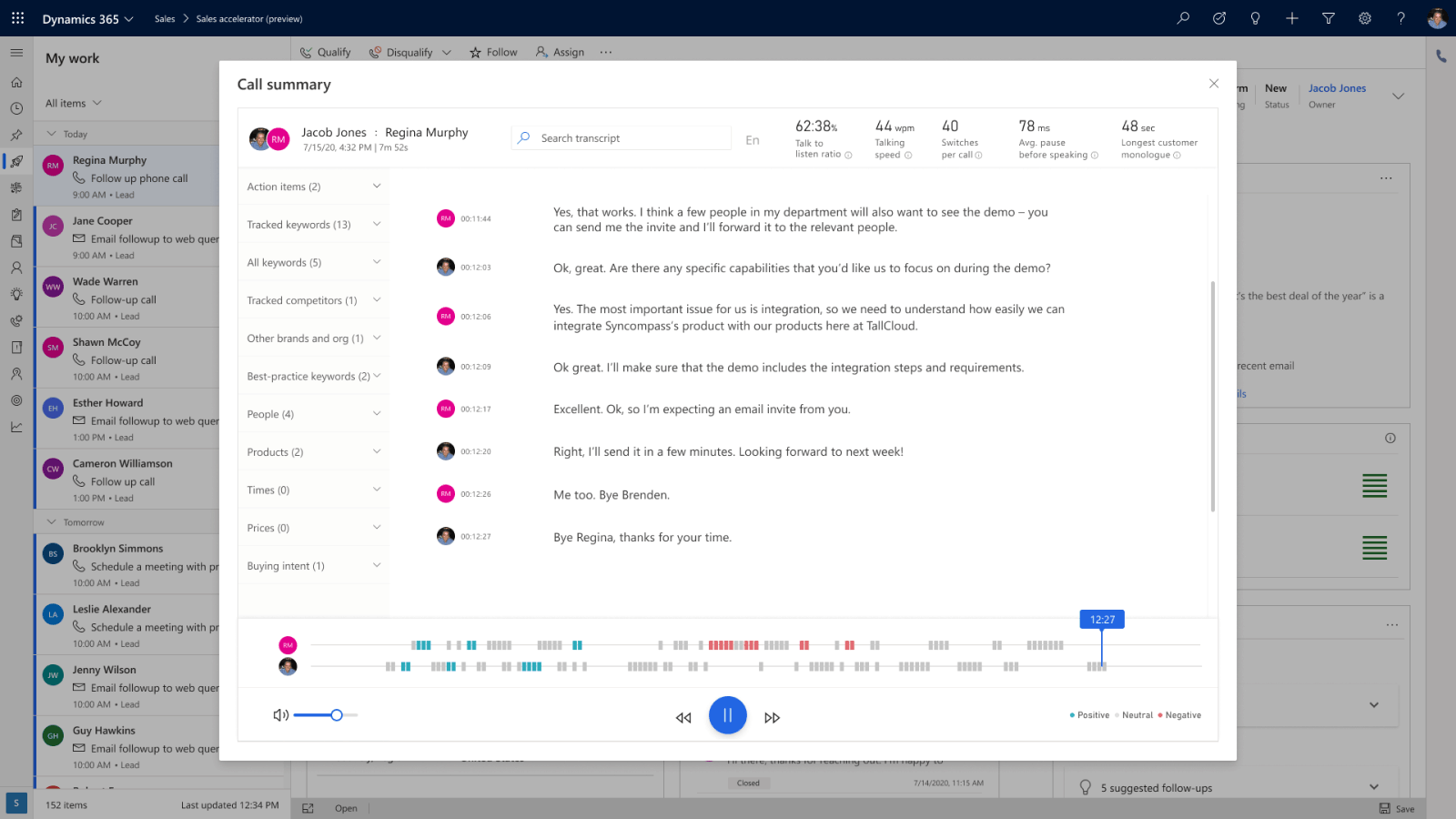Click the search magnifier in top bar
This screenshot has height=819, width=1456.
tap(1183, 18)
